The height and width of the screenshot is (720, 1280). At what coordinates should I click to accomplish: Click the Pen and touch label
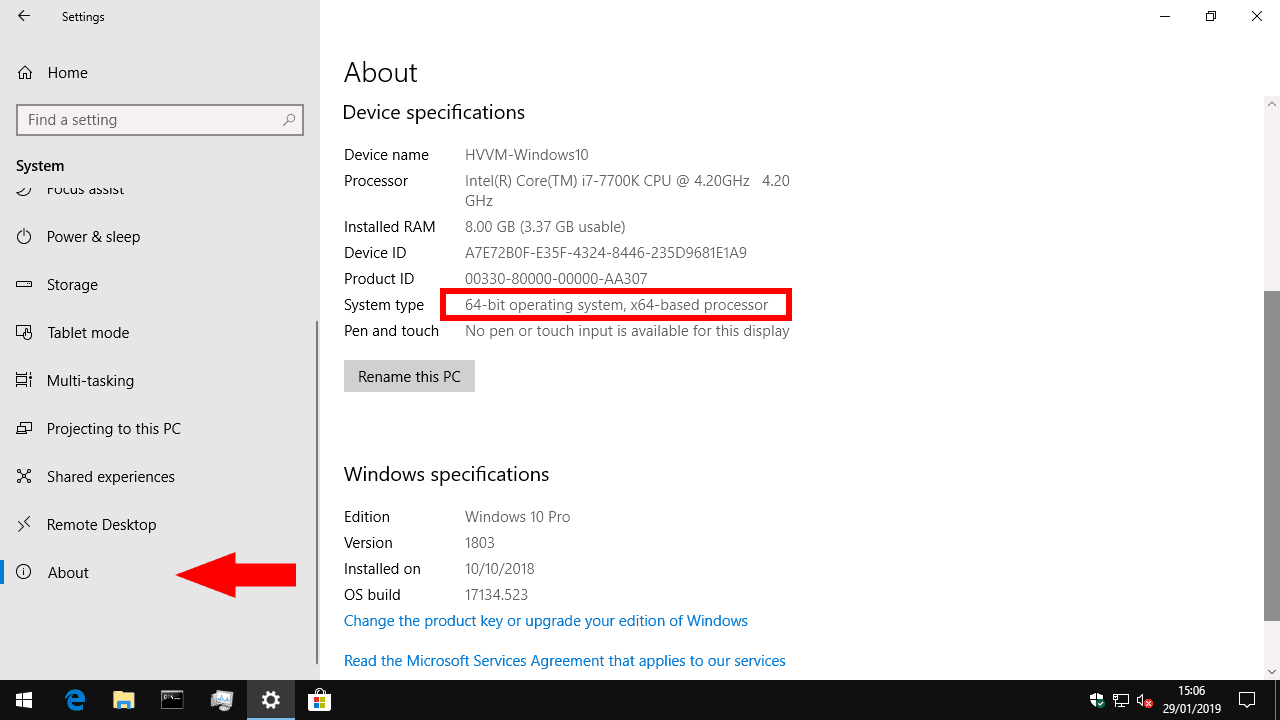point(391,331)
